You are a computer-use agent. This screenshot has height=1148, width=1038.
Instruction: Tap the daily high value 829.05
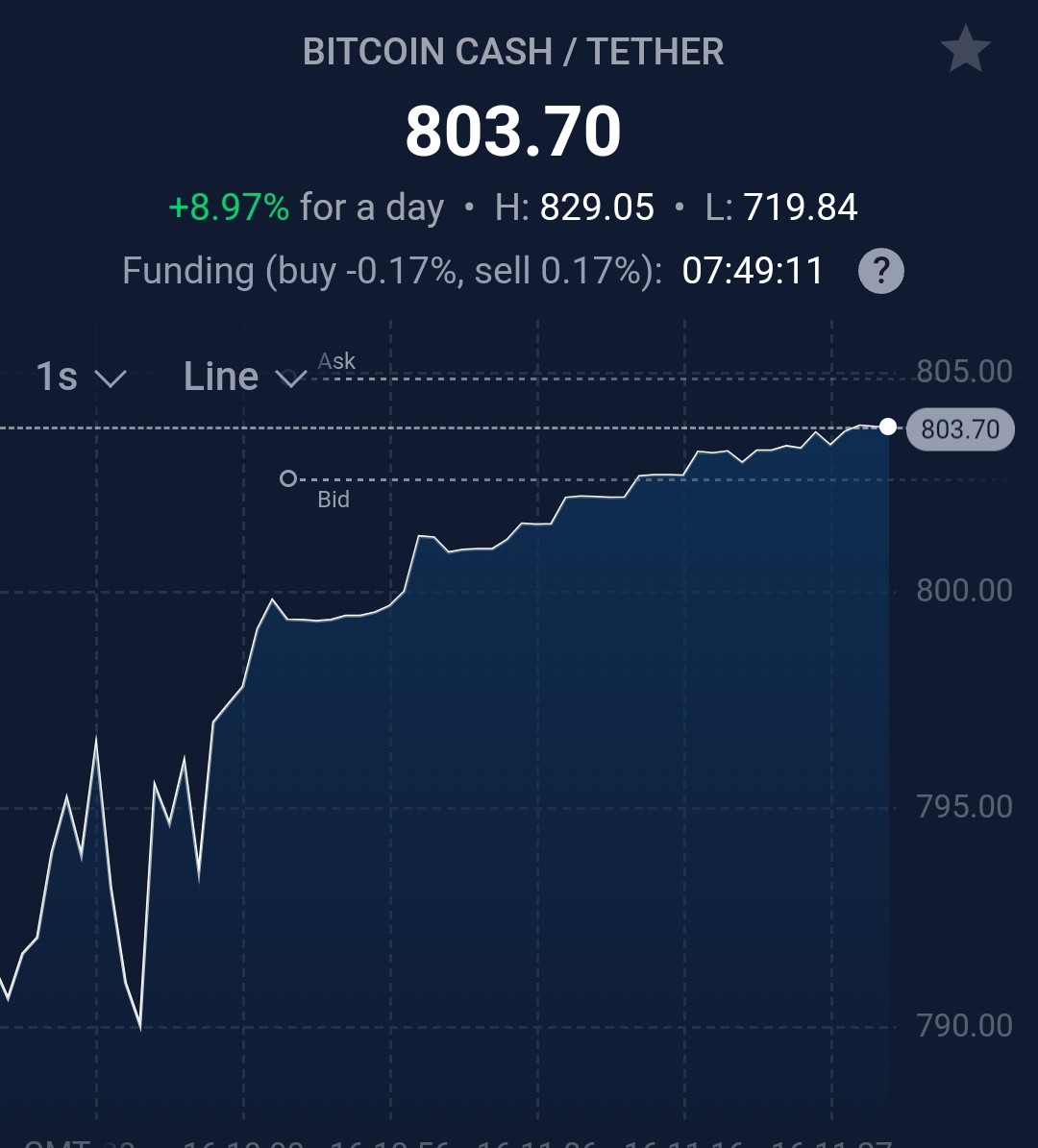point(597,208)
